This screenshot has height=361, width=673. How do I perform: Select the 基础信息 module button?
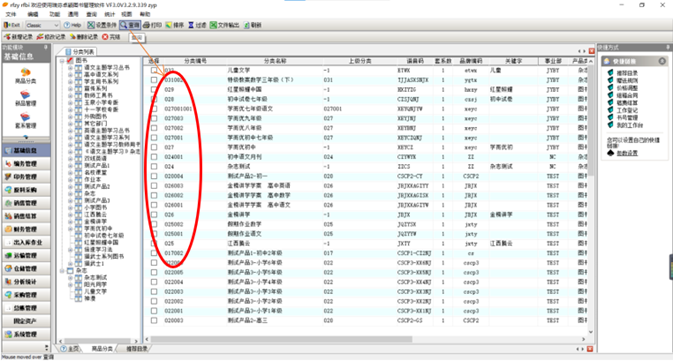pos(26,151)
